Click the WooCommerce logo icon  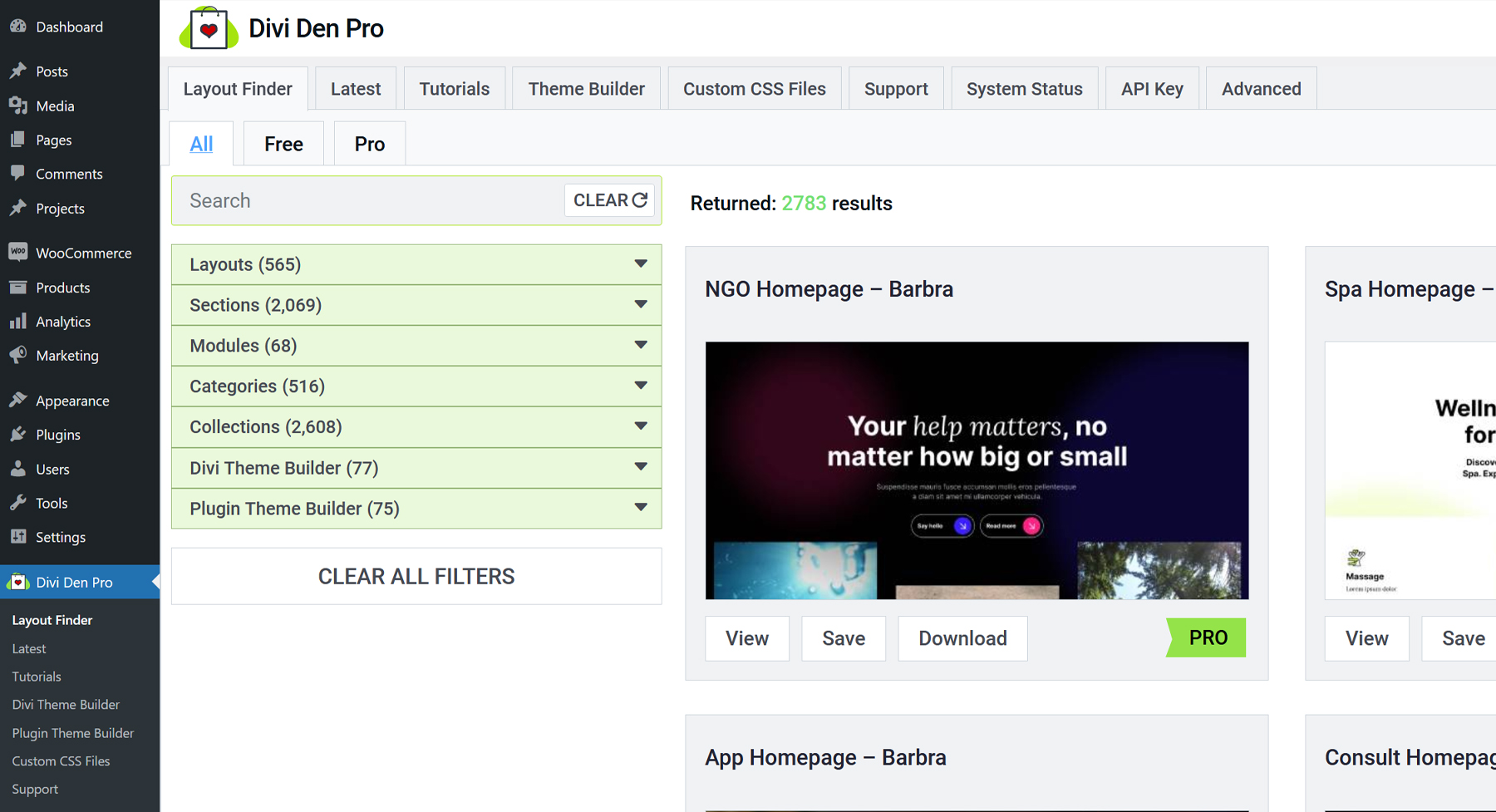click(x=18, y=252)
